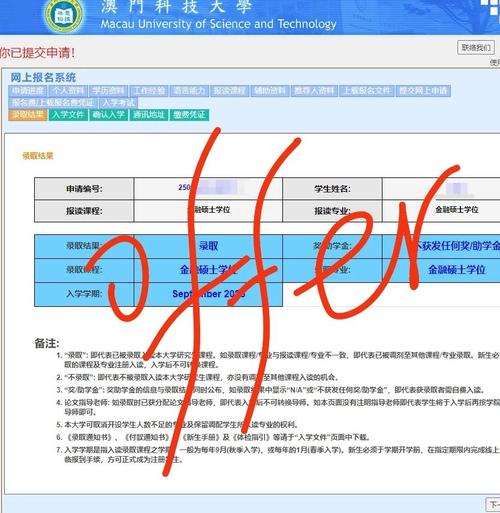The width and height of the screenshot is (500, 513).
Task: Select the 语言能力 tab
Action: click(x=189, y=91)
